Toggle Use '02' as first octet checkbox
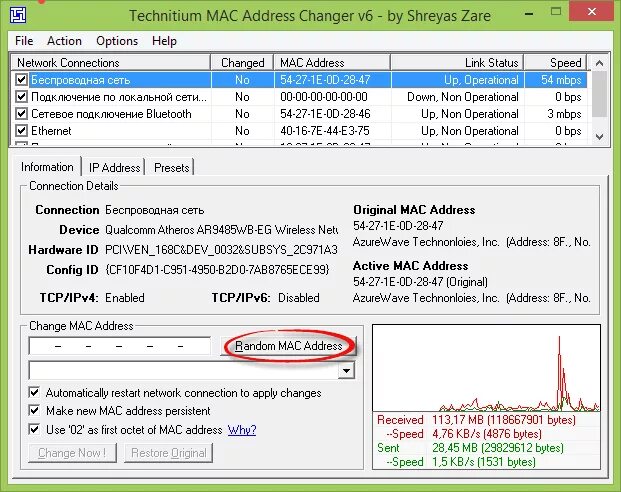621x492 pixels. tap(34, 429)
